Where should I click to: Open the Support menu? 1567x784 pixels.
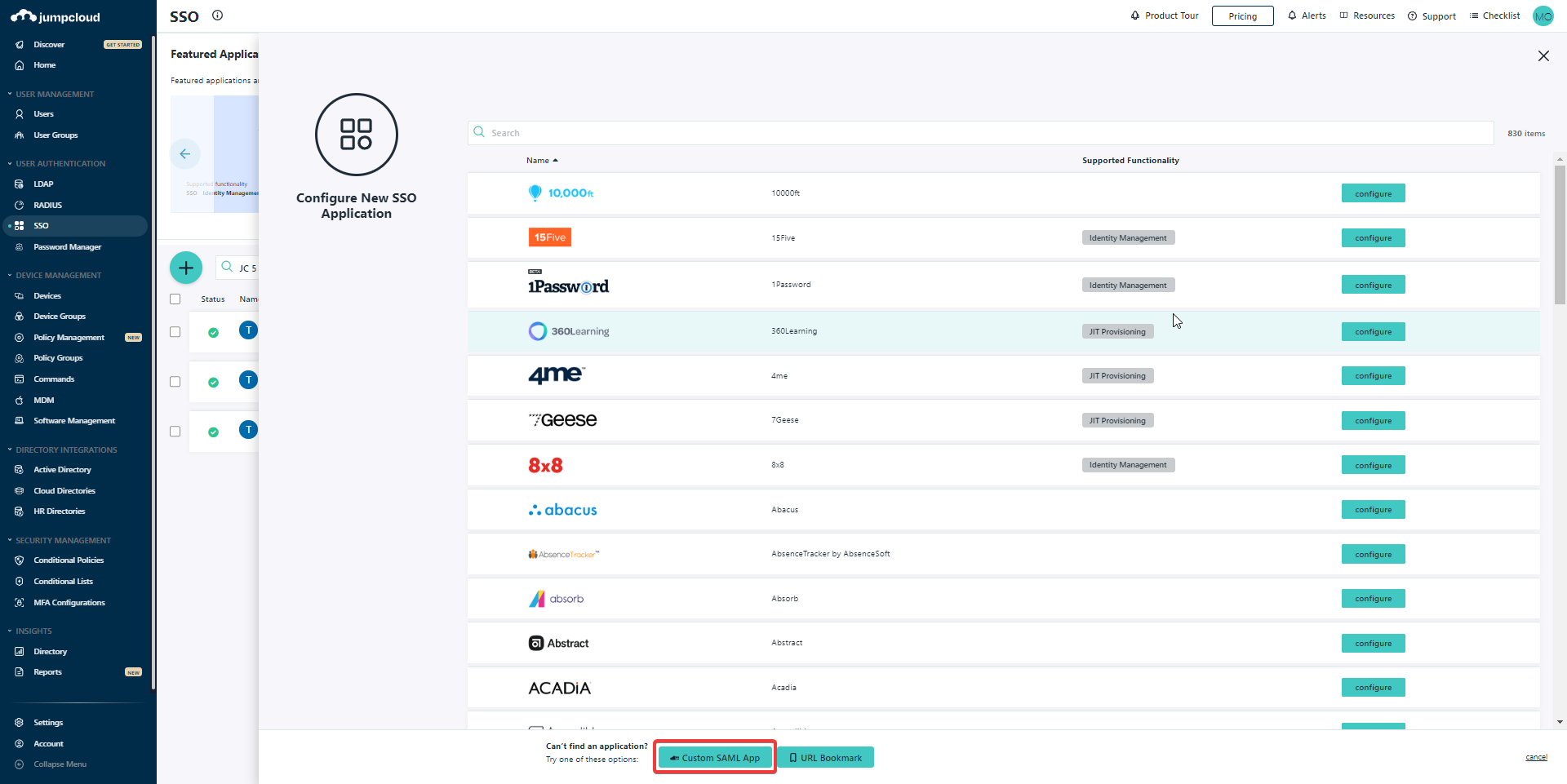coord(1432,16)
